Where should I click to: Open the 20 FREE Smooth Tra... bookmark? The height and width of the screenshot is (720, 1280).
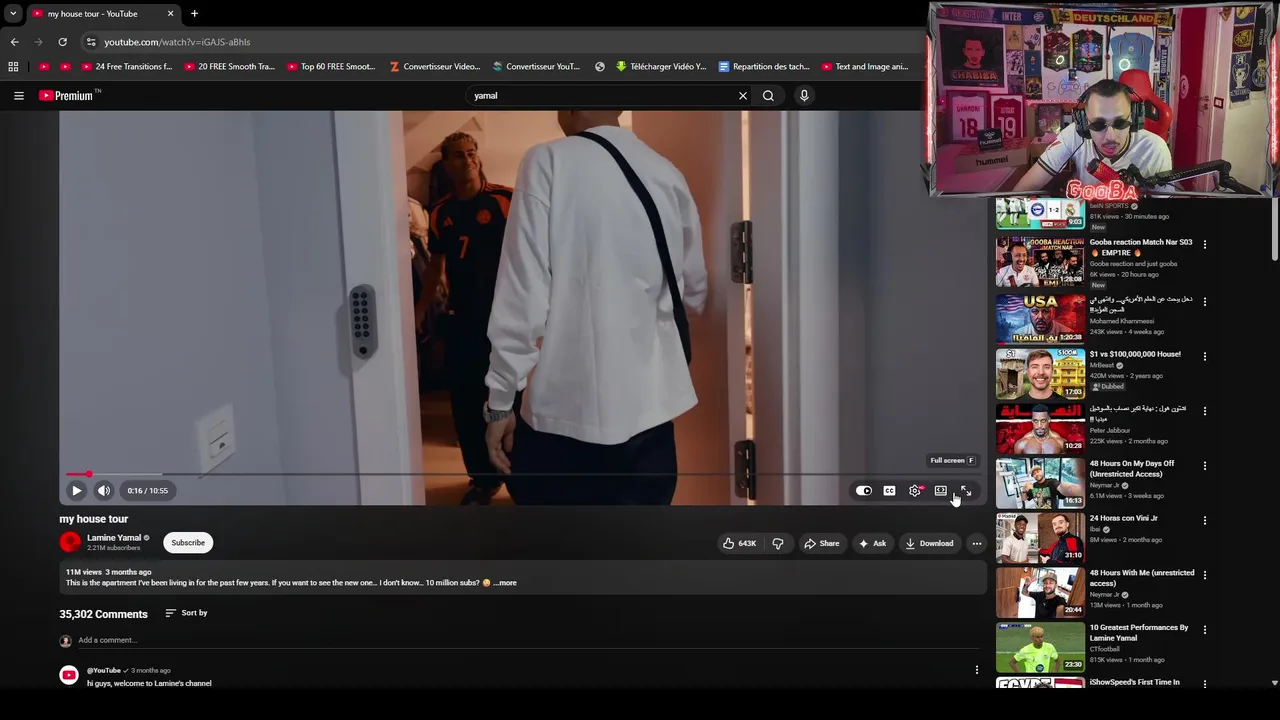click(229, 67)
